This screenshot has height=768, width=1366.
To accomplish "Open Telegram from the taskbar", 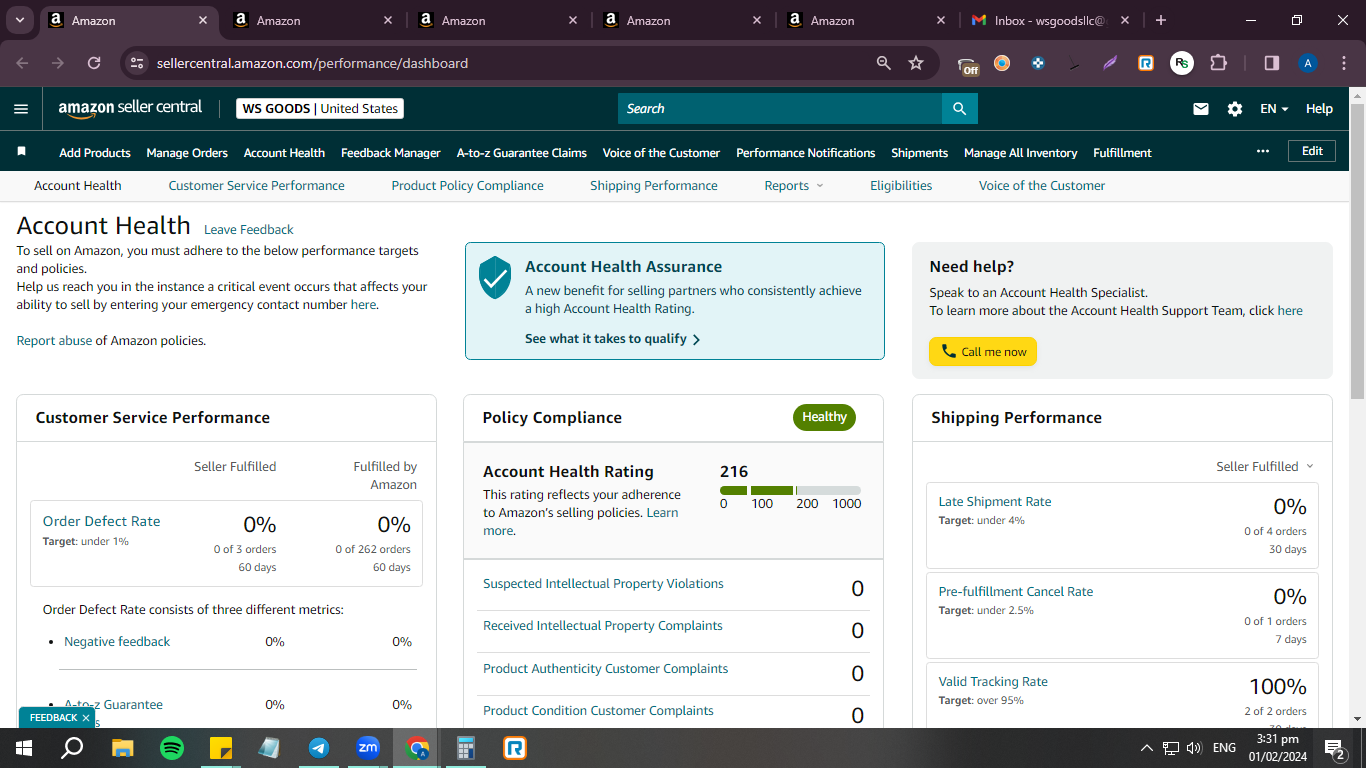I will [x=319, y=747].
